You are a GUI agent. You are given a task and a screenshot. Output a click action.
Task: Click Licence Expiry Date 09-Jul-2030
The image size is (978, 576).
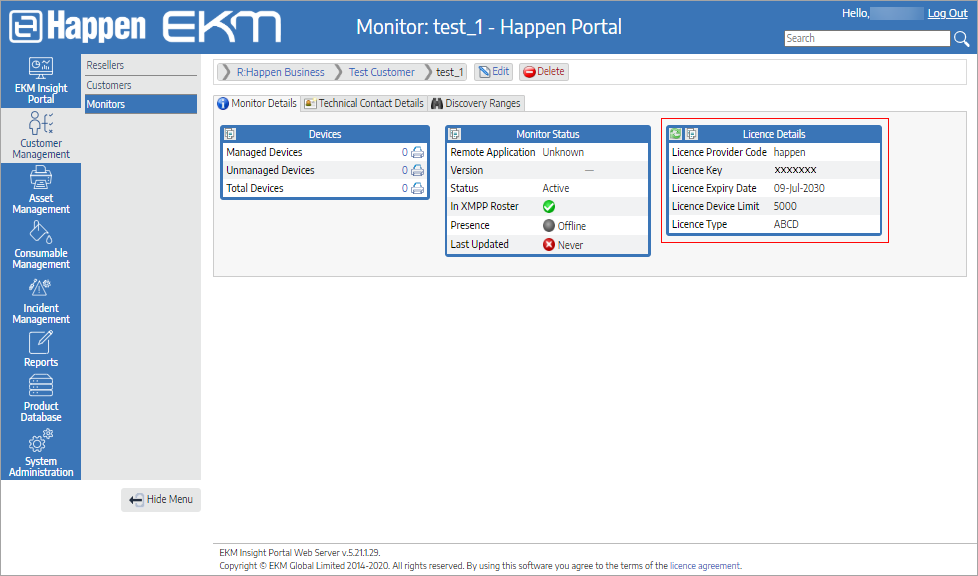coord(799,188)
